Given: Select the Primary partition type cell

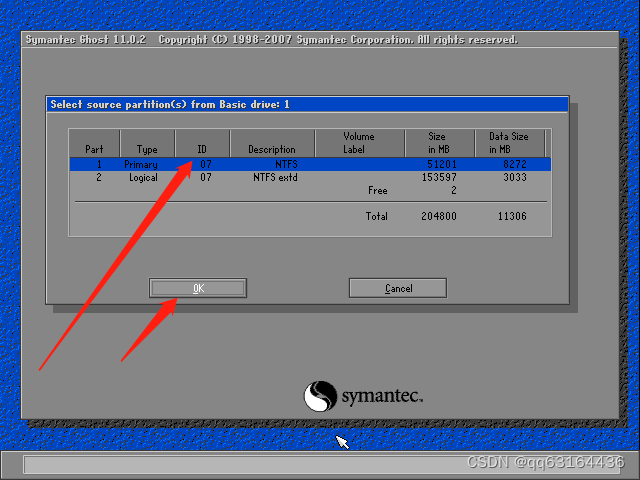Looking at the screenshot, I should pos(141,164).
